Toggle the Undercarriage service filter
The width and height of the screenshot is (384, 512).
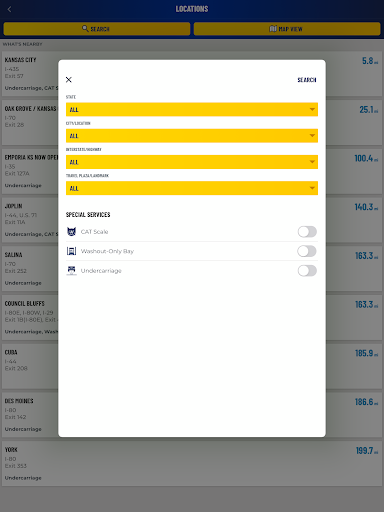[307, 271]
